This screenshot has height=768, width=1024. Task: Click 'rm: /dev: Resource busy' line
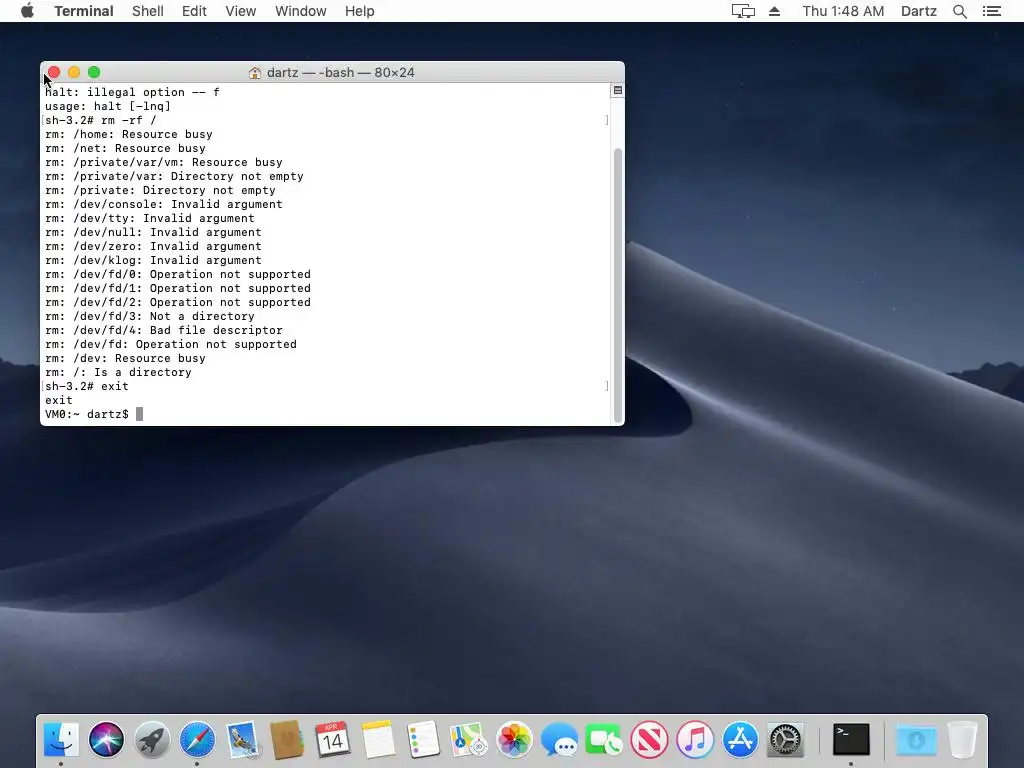(x=125, y=359)
